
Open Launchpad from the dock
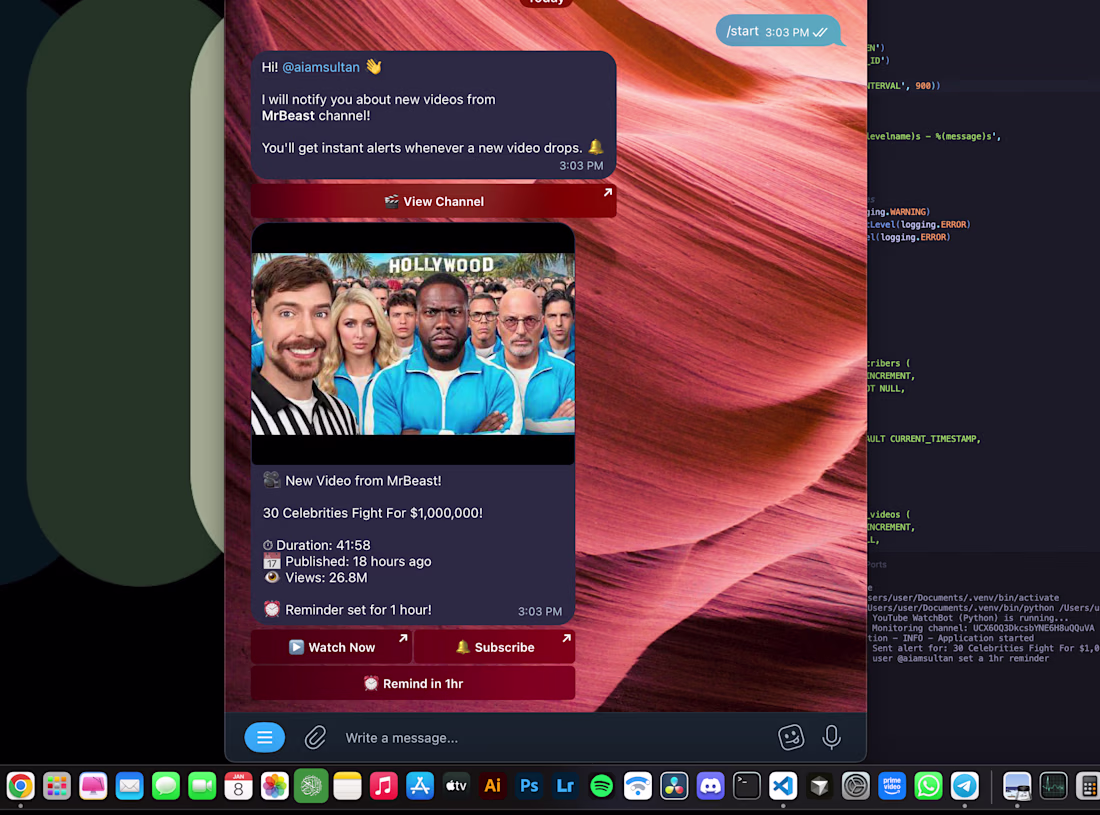click(x=57, y=786)
